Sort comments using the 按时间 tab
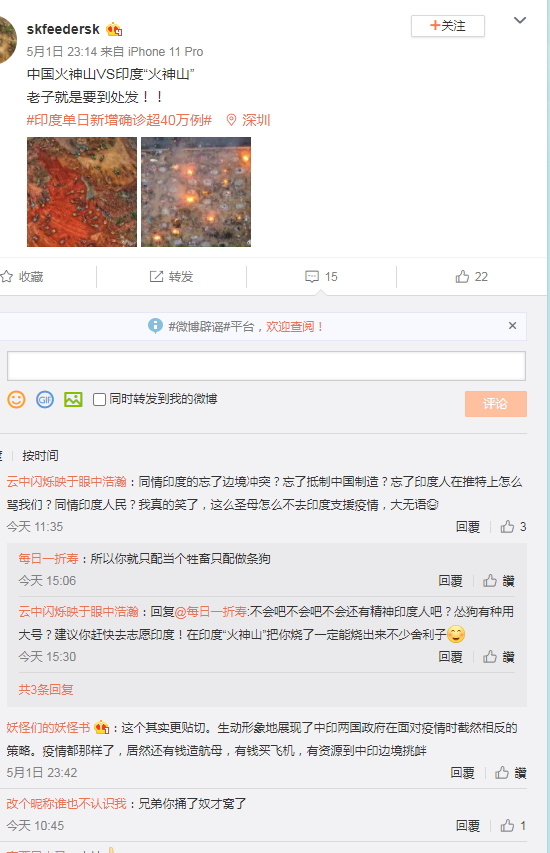This screenshot has width=550, height=853. tap(40, 455)
